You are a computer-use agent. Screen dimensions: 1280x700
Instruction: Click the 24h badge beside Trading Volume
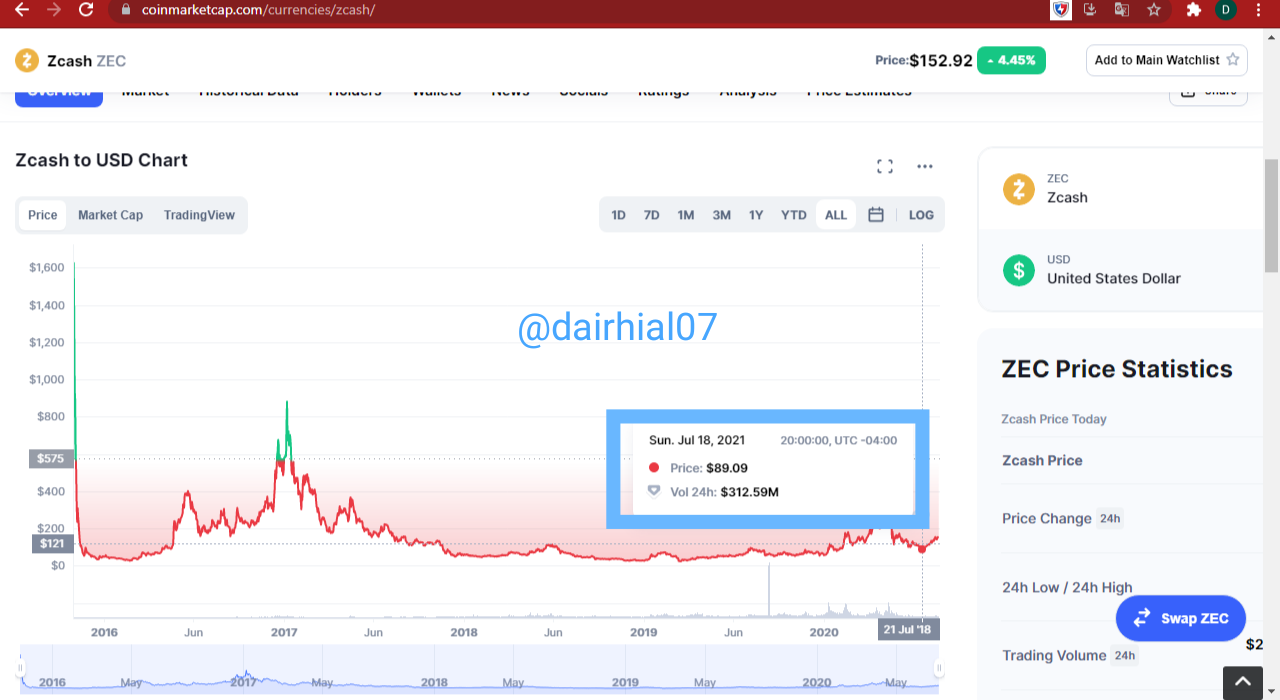point(1124,655)
